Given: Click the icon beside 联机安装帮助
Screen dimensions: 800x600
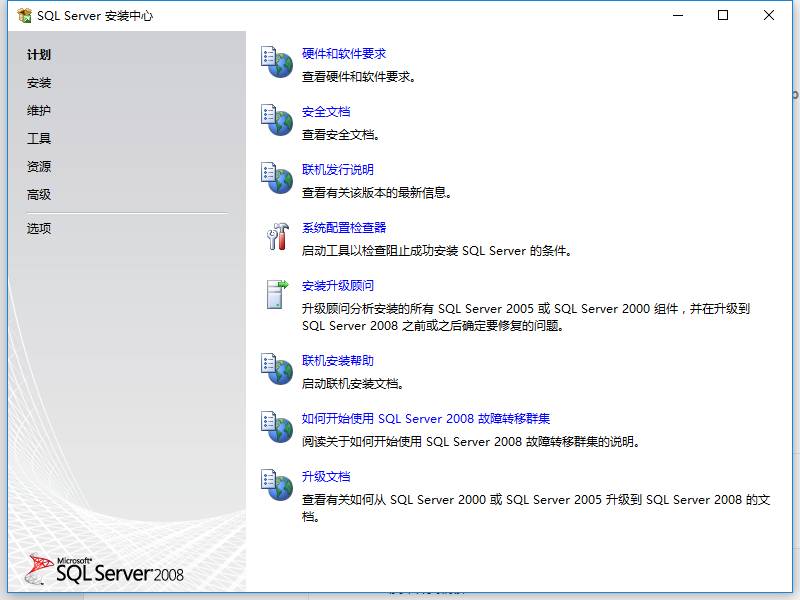Looking at the screenshot, I should point(277,369).
